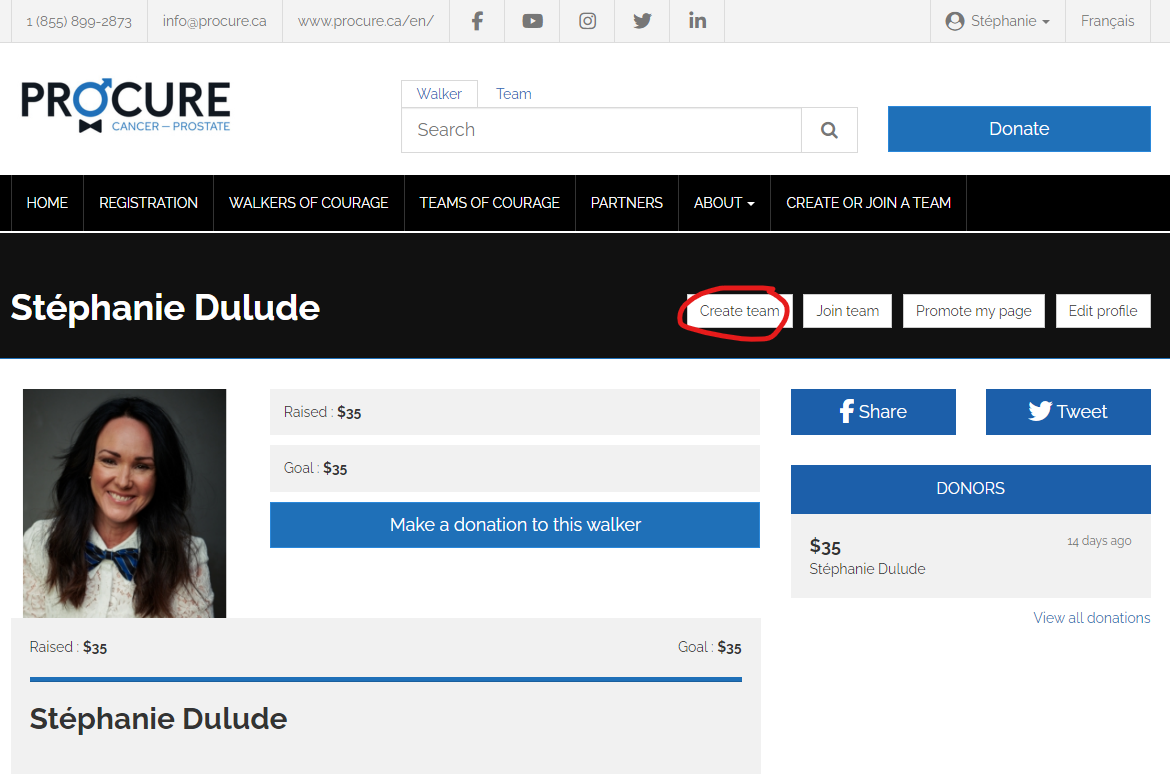This screenshot has height=776, width=1170.
Task: Click the search magnifier icon button
Action: pos(829,130)
